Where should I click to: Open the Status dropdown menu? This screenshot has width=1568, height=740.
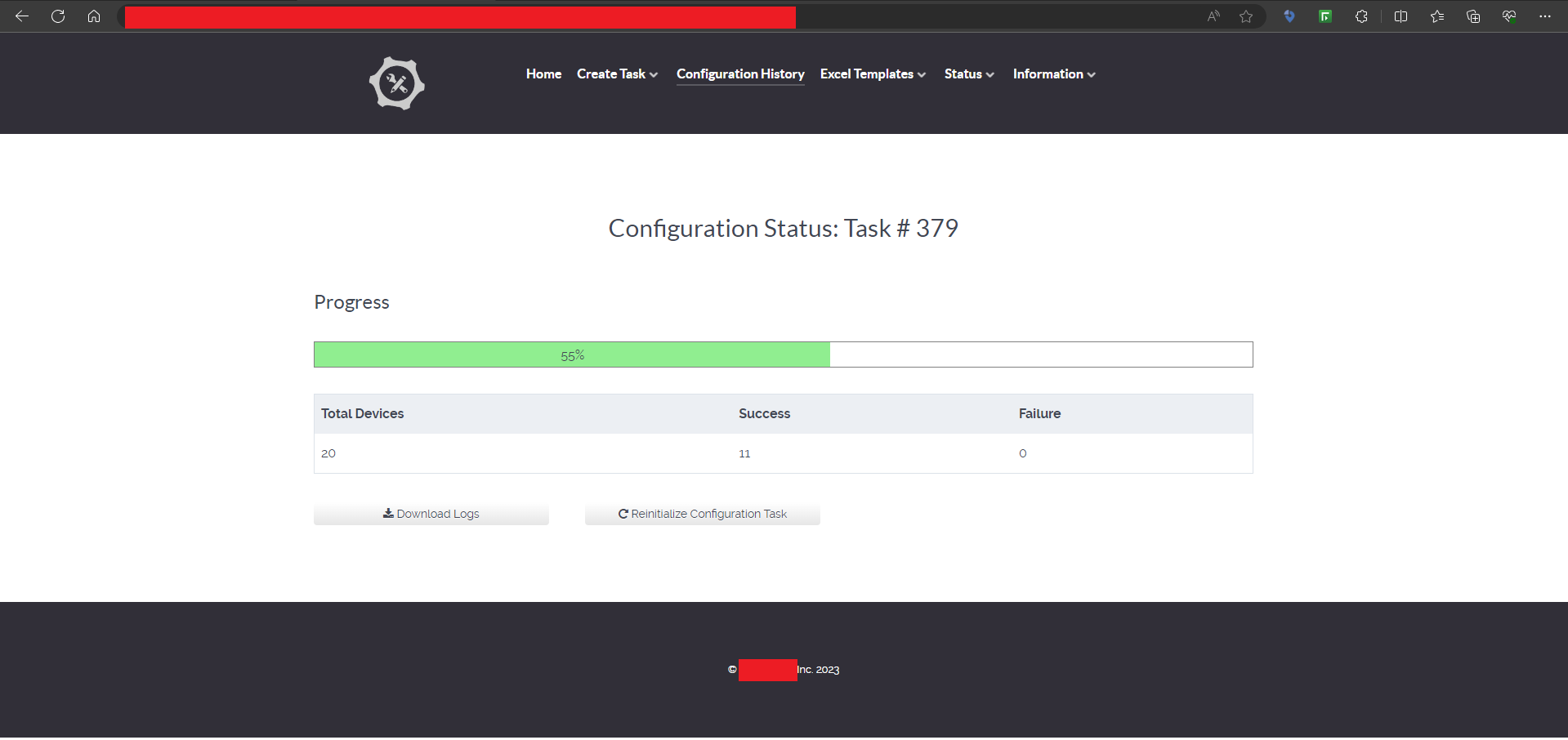[x=969, y=74]
